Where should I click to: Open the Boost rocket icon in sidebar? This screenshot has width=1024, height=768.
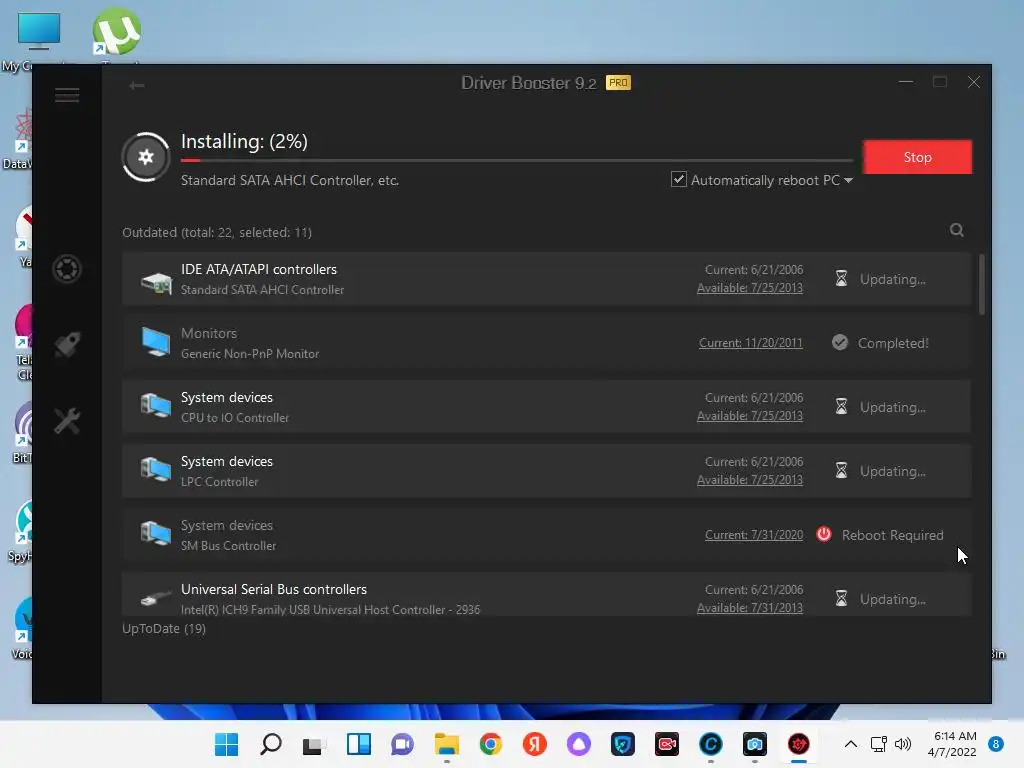click(x=67, y=344)
